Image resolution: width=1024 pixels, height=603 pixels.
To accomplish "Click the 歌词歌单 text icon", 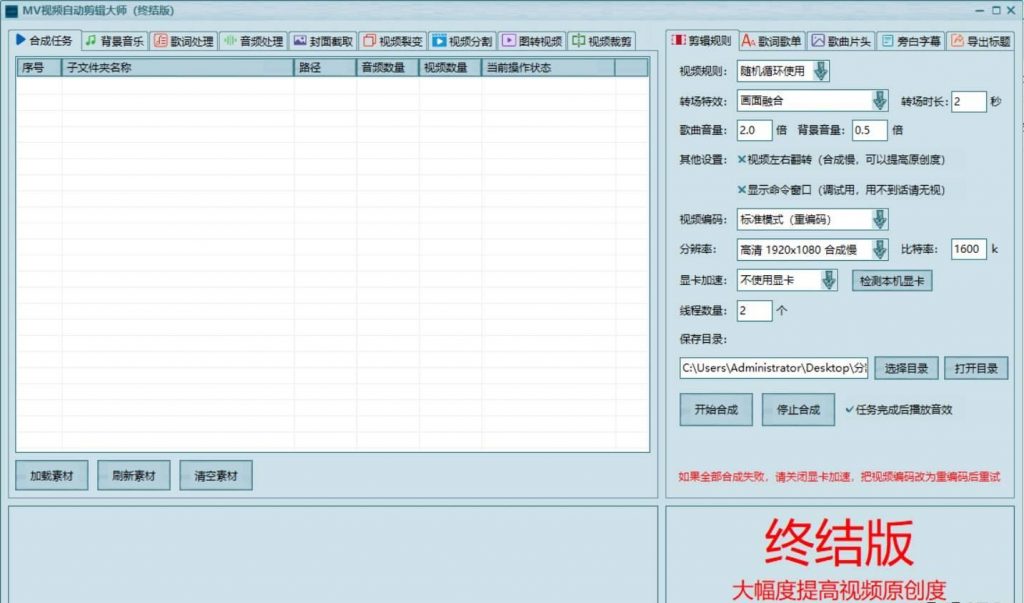I will click(x=748, y=41).
